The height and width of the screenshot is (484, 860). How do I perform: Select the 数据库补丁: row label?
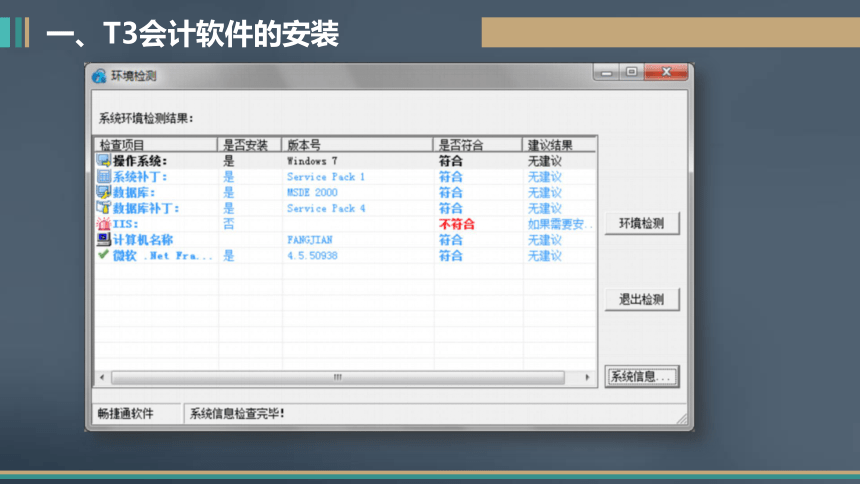[146, 209]
